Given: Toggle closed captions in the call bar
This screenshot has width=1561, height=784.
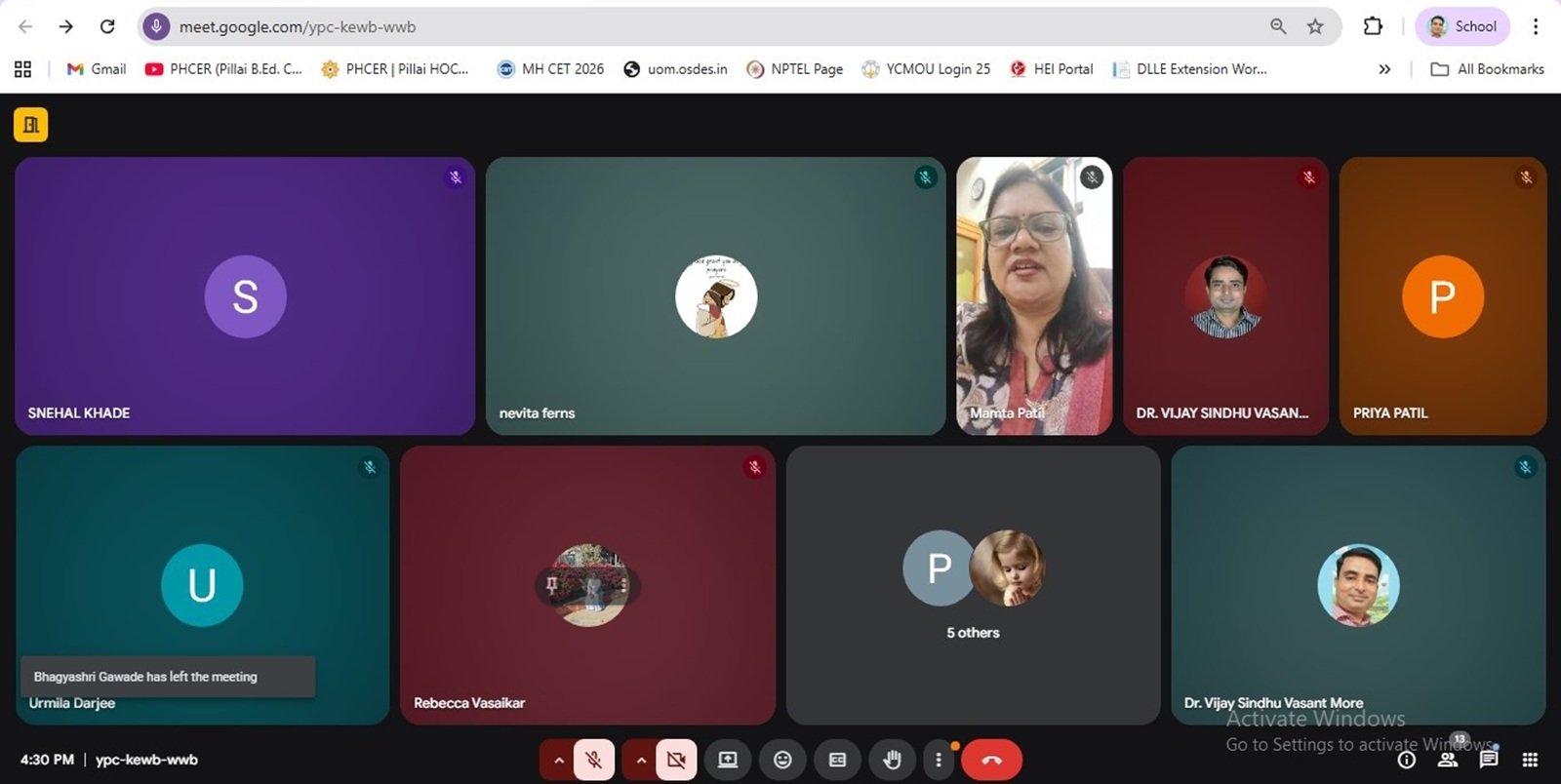Looking at the screenshot, I should (837, 760).
